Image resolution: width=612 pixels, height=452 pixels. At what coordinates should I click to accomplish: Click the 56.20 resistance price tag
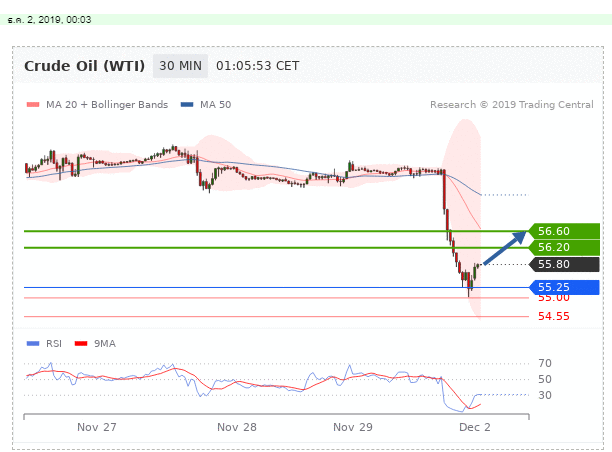tap(564, 247)
